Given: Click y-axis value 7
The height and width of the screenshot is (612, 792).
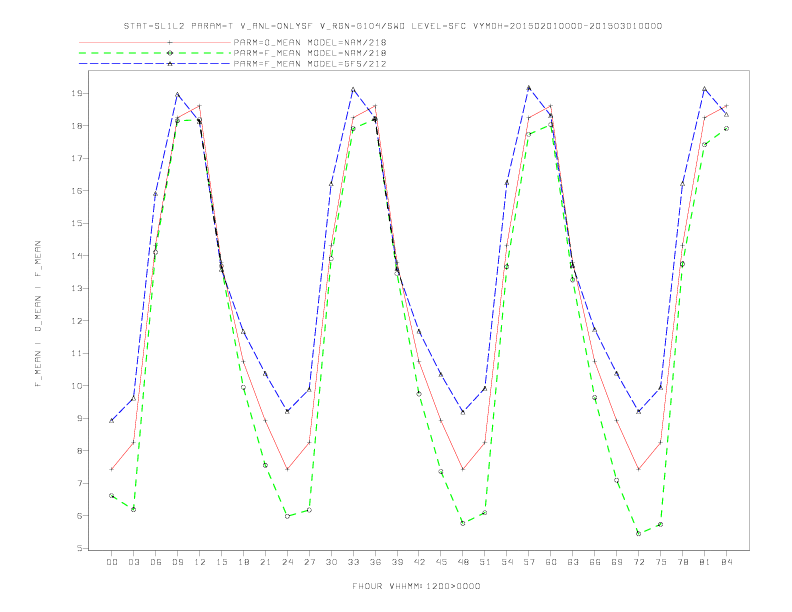Looking at the screenshot, I should (x=80, y=483).
